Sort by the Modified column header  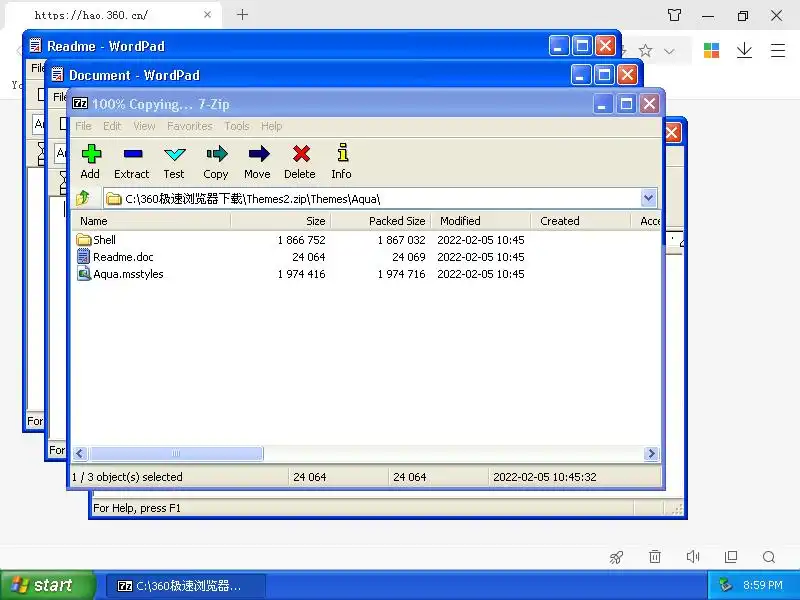pos(481,221)
